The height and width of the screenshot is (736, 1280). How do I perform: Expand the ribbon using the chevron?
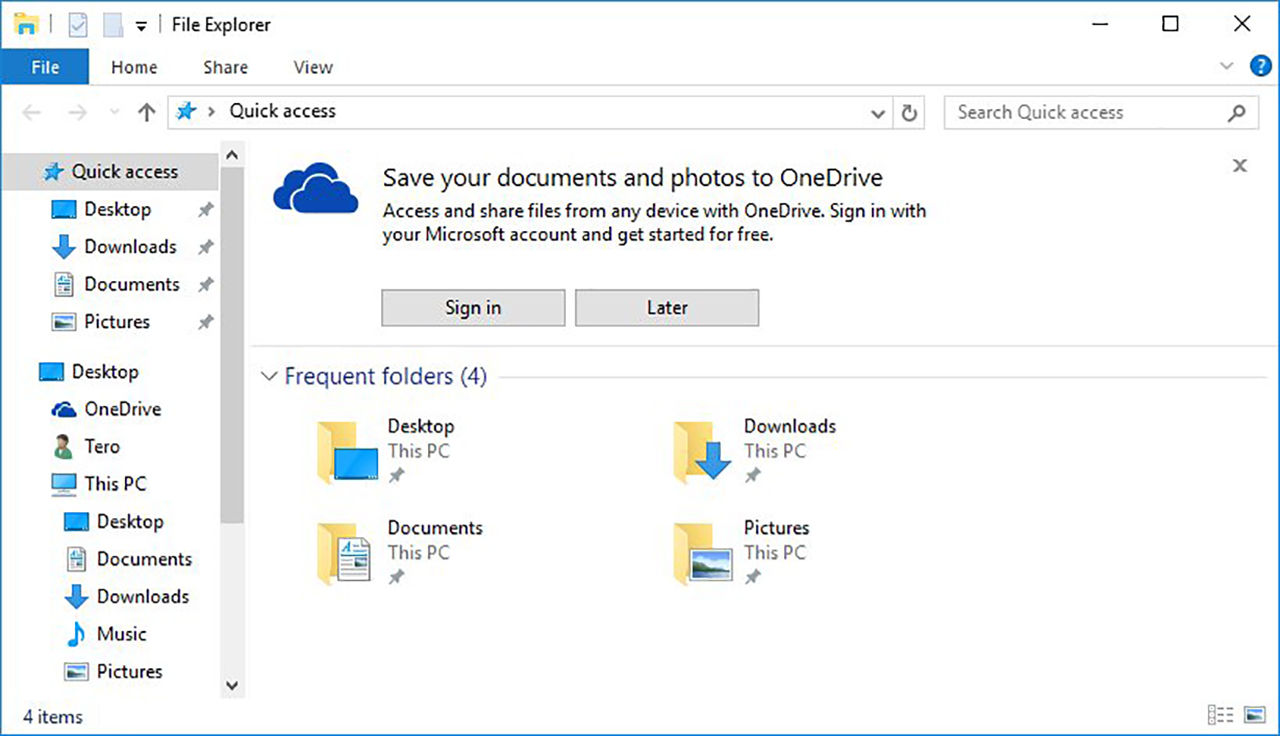(x=1227, y=67)
